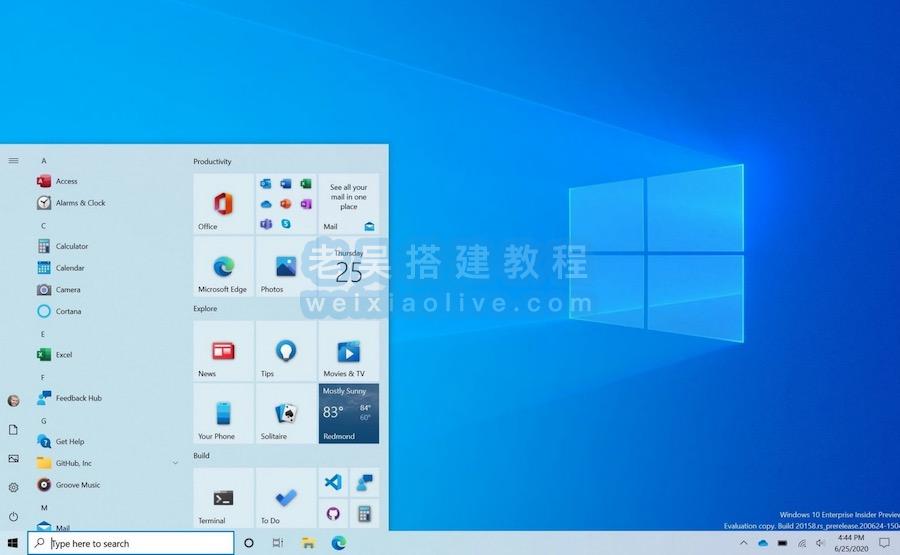Open the Mail live tile
This screenshot has height=555, width=900.
coord(348,204)
